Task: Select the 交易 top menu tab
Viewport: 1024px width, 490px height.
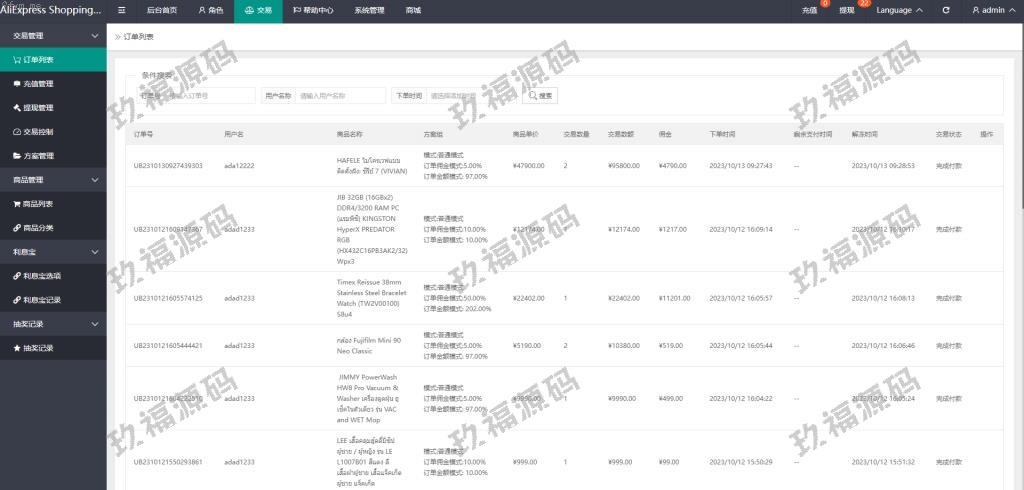Action: coord(258,10)
